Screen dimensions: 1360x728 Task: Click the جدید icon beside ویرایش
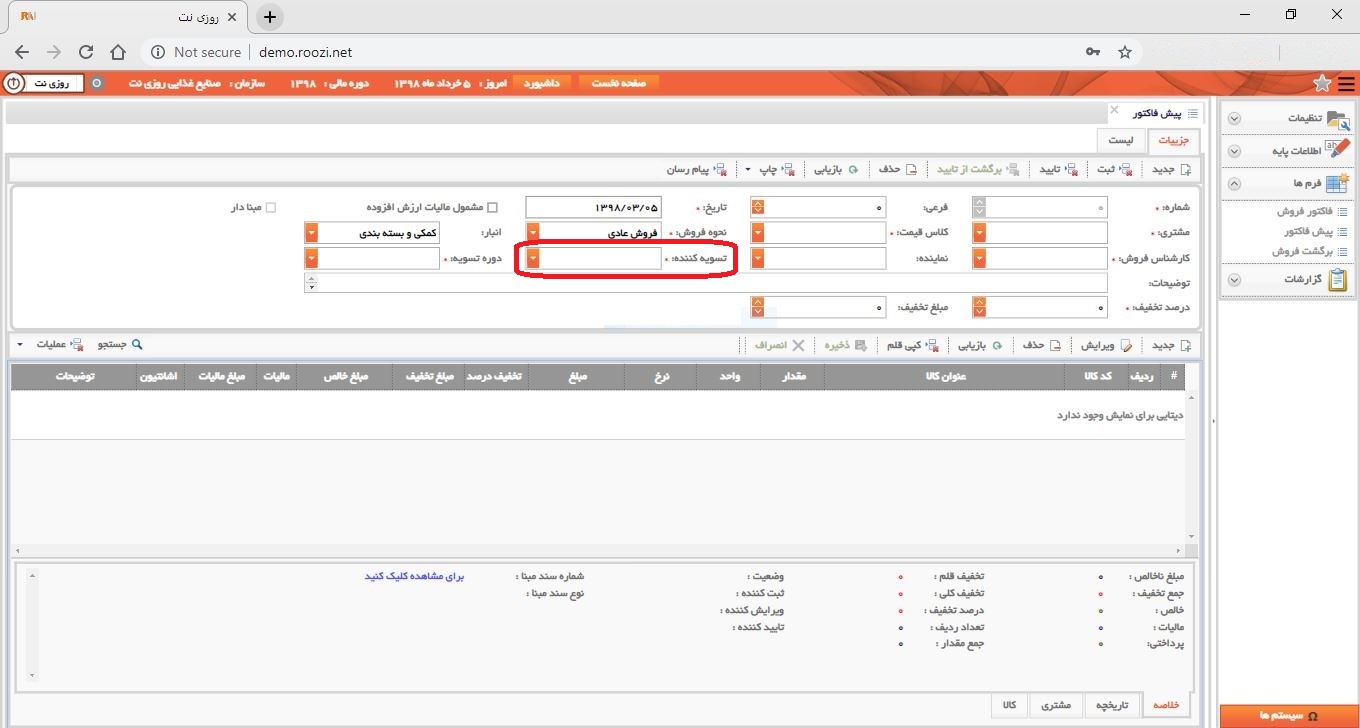coord(1186,345)
